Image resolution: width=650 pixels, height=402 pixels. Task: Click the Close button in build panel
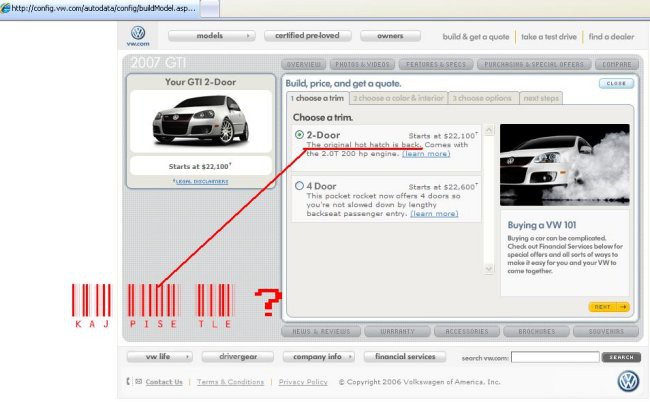tap(616, 83)
